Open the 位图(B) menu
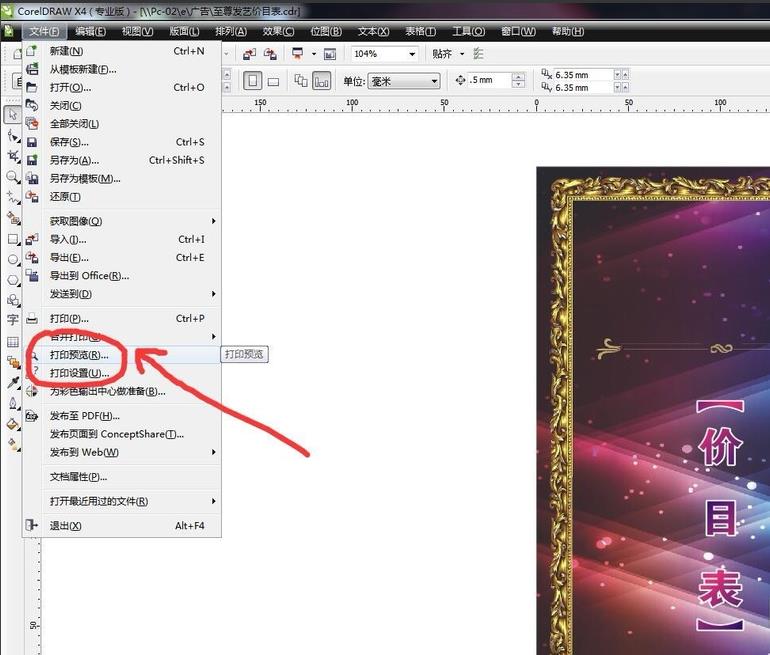The height and width of the screenshot is (655, 770). click(326, 31)
